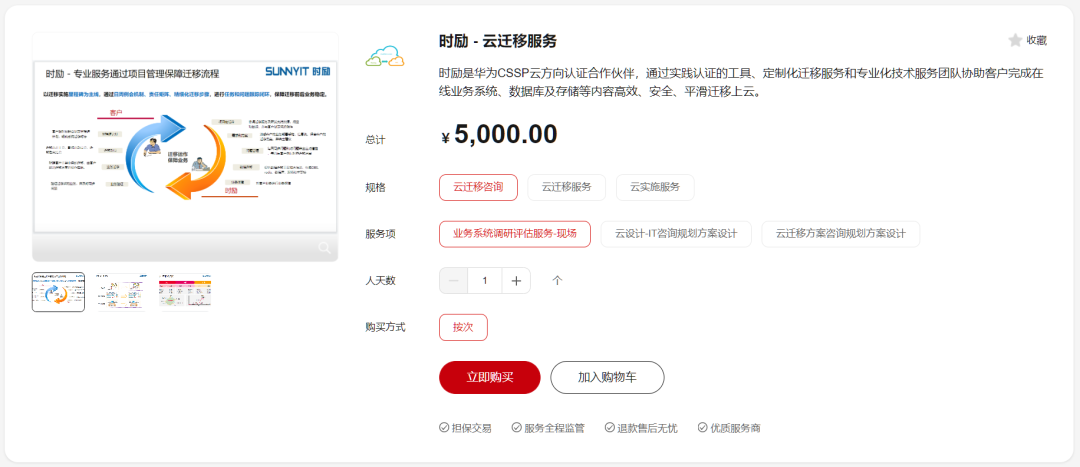This screenshot has width=1080, height=467.
Task: Click the 人天数 row label
Action: click(380, 281)
